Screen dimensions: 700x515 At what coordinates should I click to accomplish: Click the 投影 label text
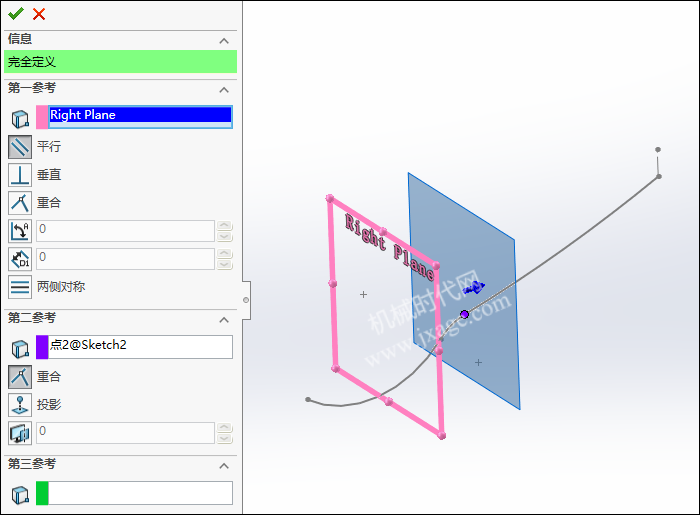coord(49,404)
